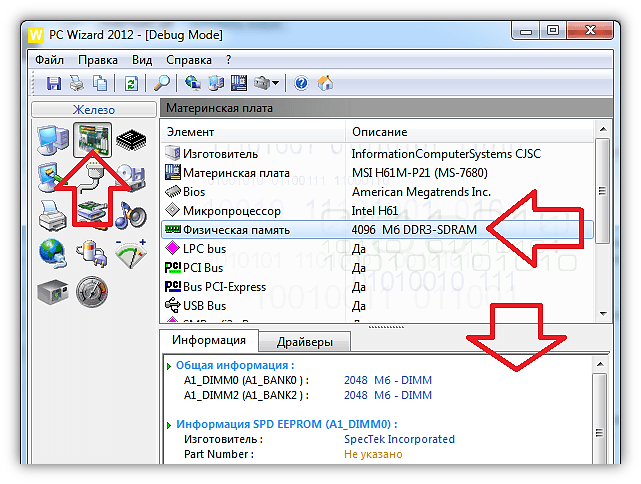Open the dropdown arrow next to toolbox icon
The height and width of the screenshot is (484, 641).
coord(276,83)
